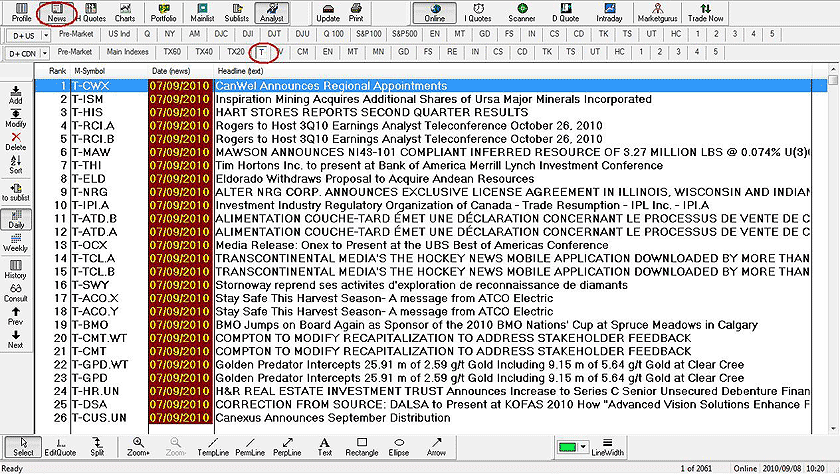
Task: Open the Intraday chart icon
Action: (610, 13)
